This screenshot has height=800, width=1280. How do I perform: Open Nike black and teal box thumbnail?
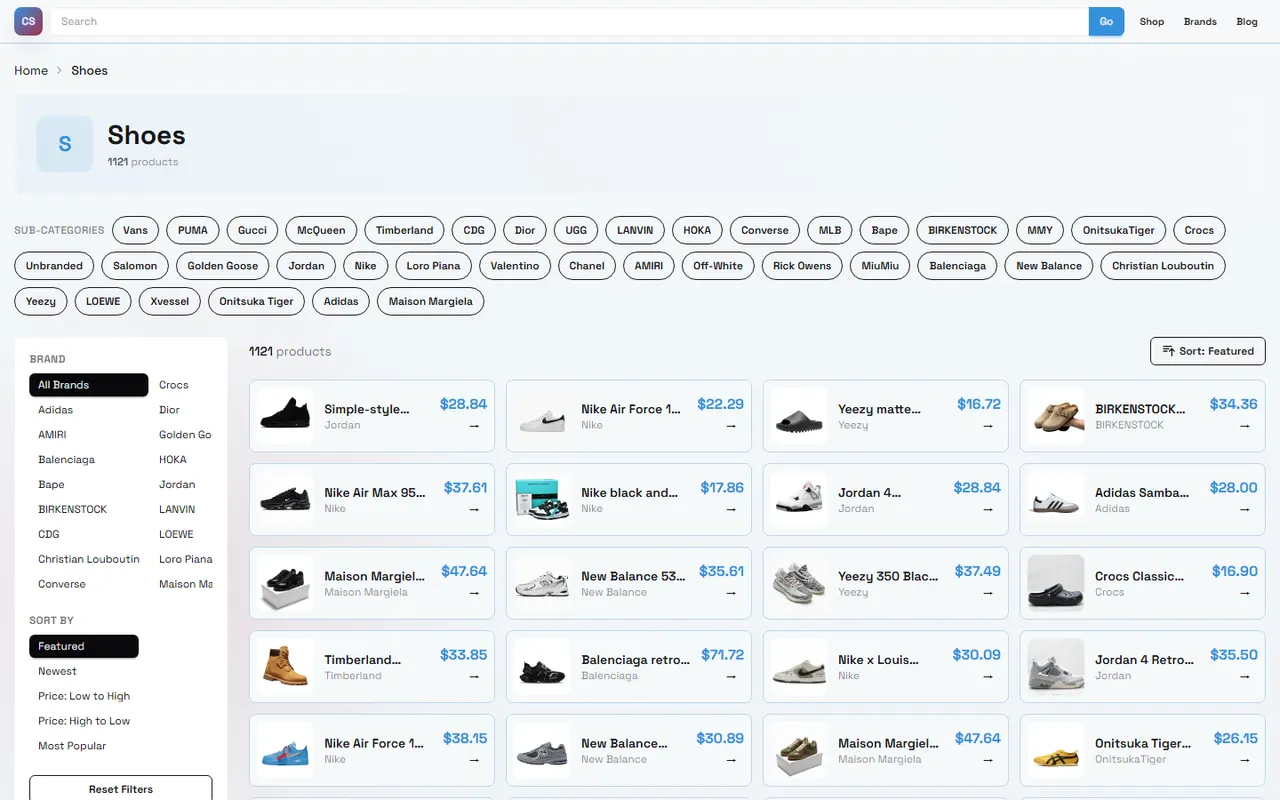(542, 499)
